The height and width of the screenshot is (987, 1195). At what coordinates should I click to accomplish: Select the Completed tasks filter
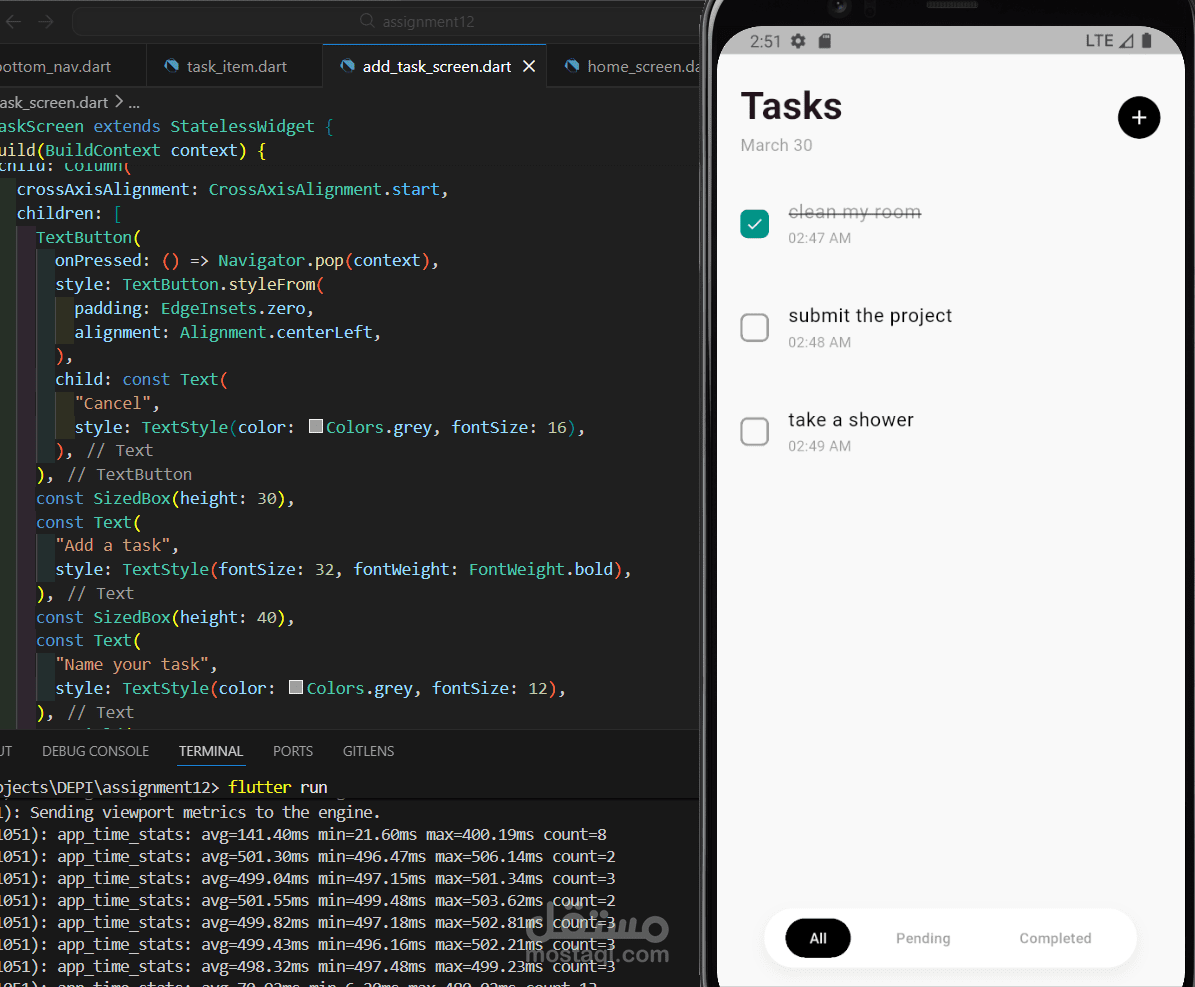[1055, 938]
